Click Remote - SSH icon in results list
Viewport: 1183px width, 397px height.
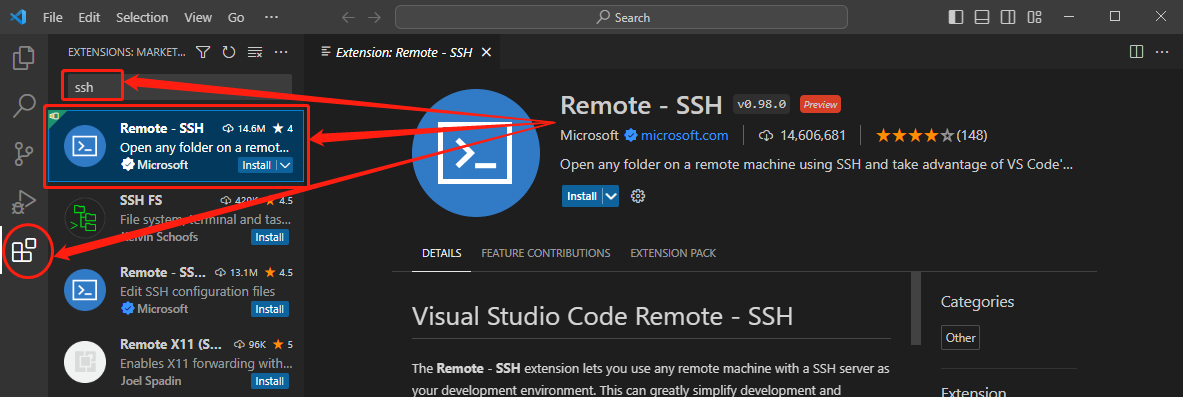tap(84, 146)
